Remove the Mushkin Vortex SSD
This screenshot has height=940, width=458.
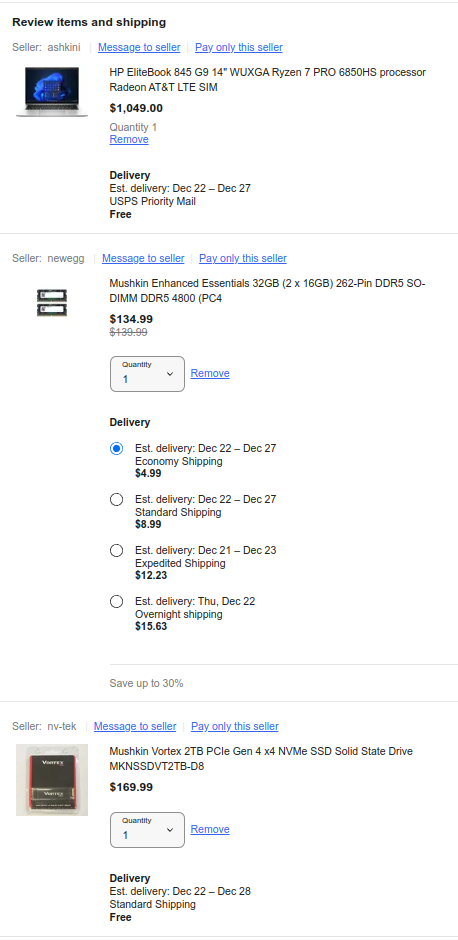click(x=210, y=830)
